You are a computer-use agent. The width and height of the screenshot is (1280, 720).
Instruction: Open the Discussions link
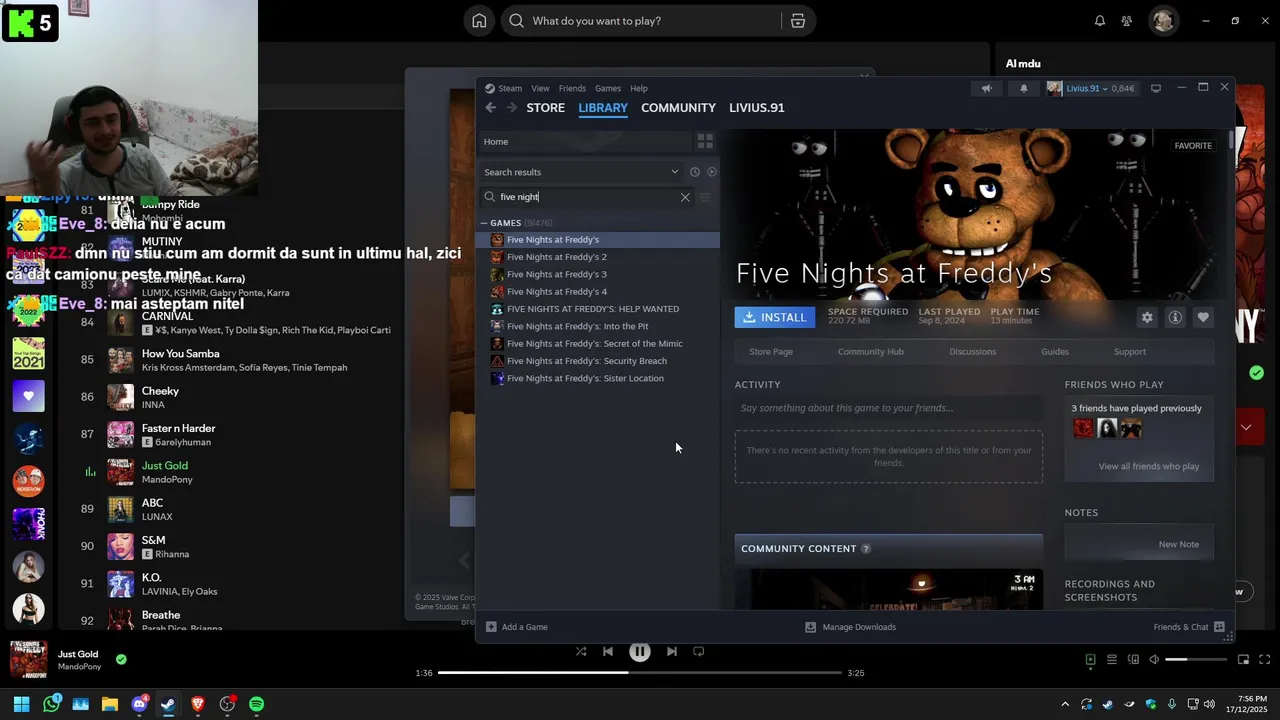point(973,352)
